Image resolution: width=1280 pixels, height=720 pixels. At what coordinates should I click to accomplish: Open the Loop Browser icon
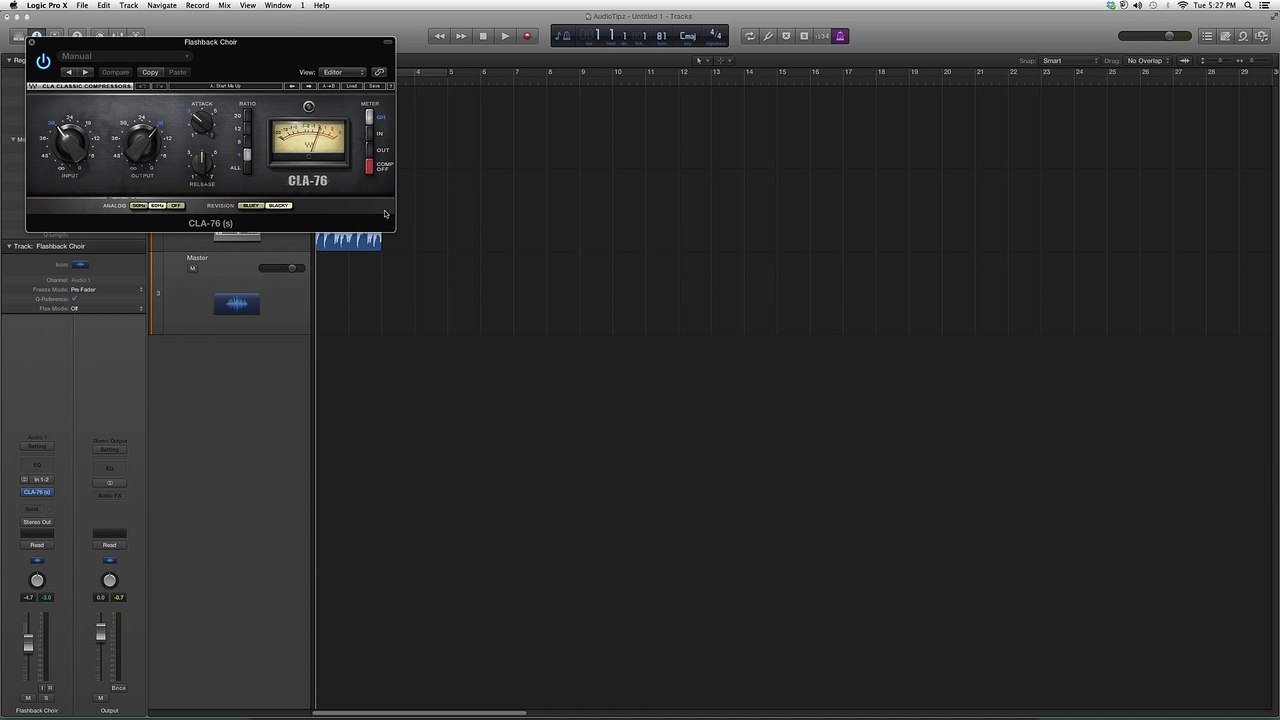click(1243, 36)
